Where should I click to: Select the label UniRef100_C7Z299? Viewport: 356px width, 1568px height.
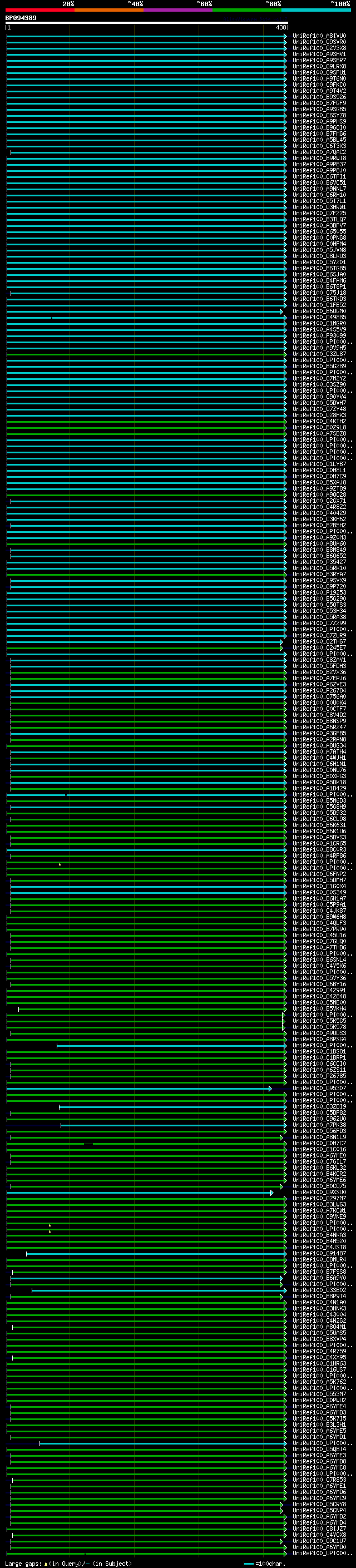(319, 624)
